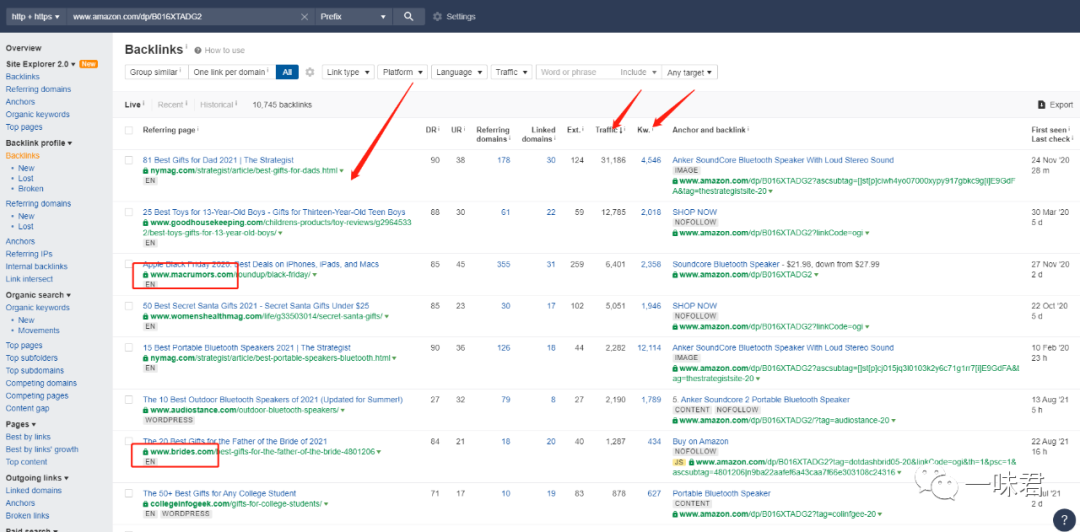The height and width of the screenshot is (532, 1080).
Task: Open the Prefix mode dropdown
Action: 353,17
